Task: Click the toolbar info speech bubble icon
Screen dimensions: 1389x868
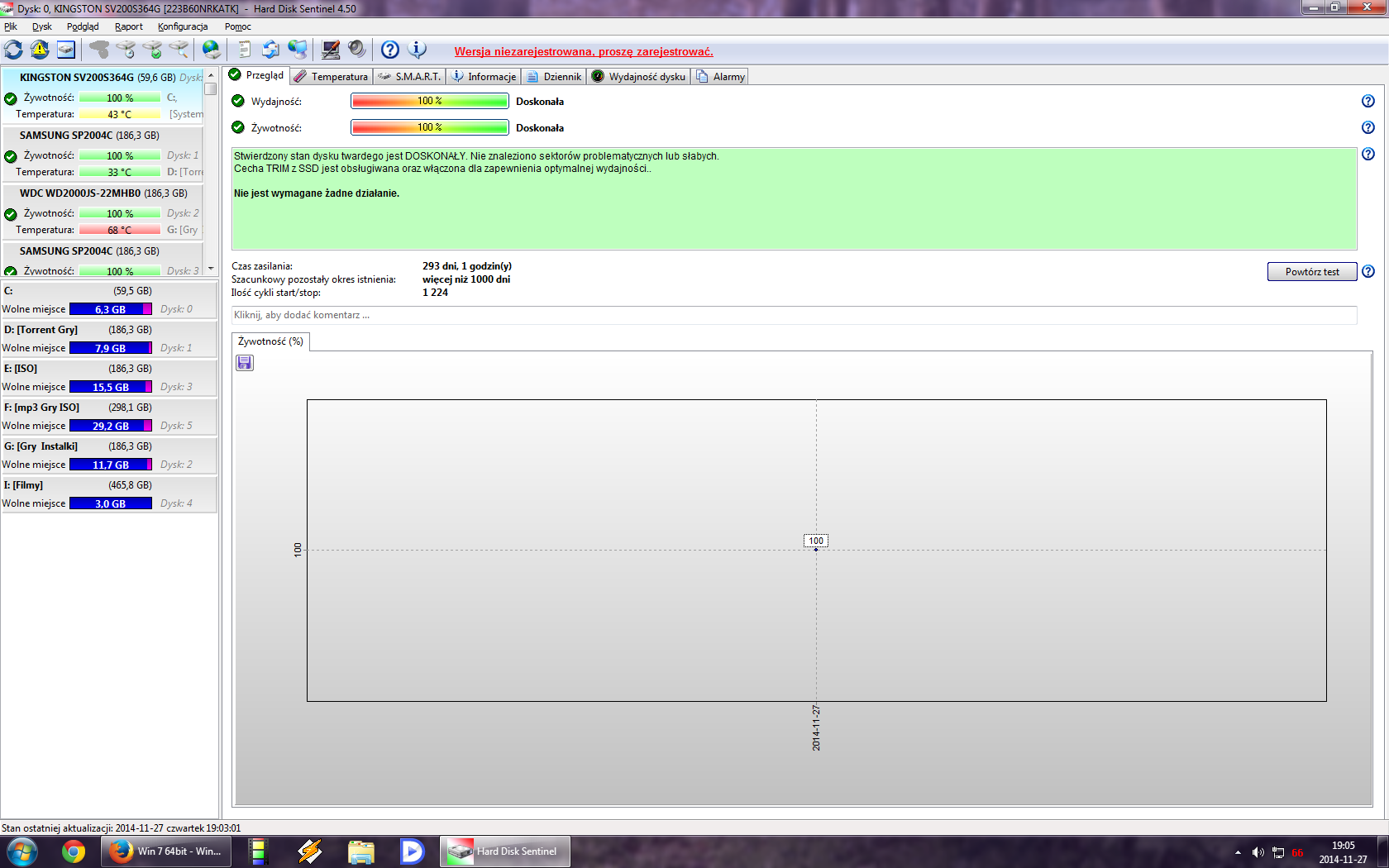Action: click(418, 50)
